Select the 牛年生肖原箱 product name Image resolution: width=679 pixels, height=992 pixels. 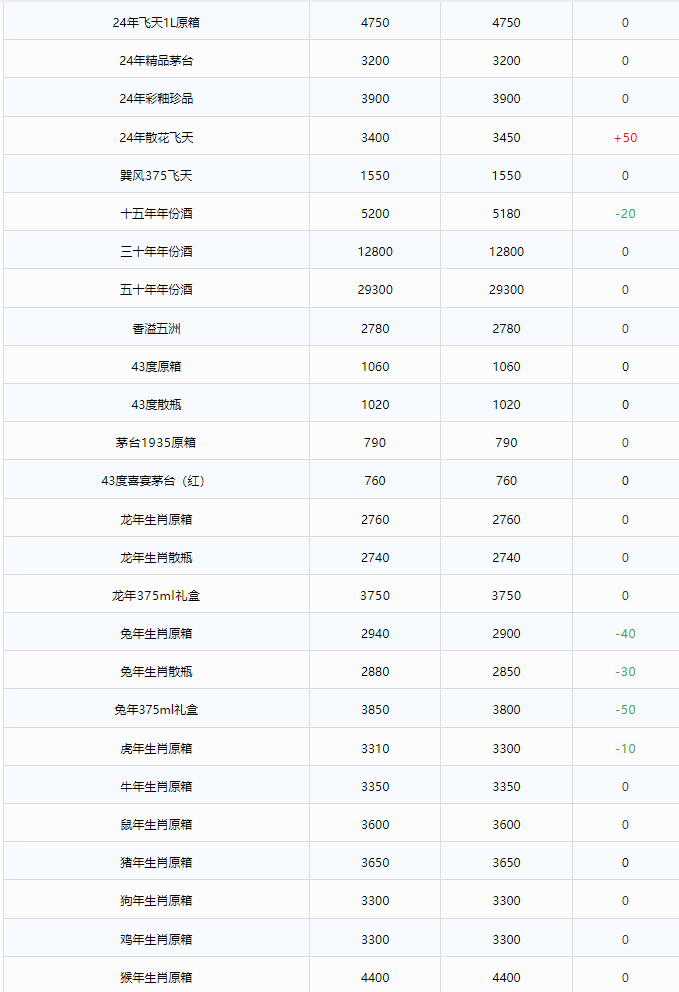click(x=156, y=787)
